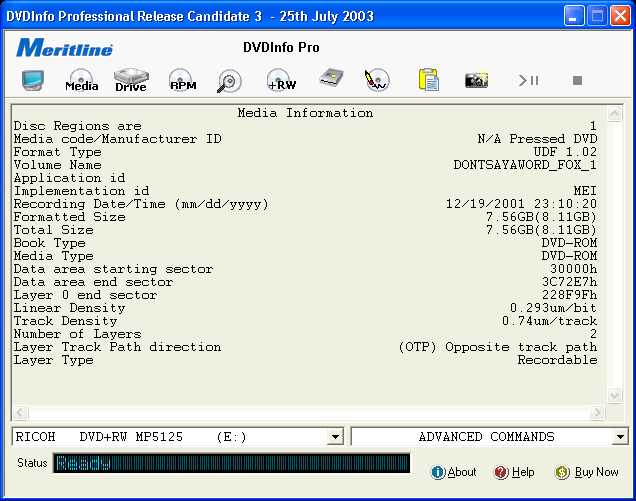Select the 'Disc Regions are' row
The image size is (636, 501).
(x=305, y=126)
